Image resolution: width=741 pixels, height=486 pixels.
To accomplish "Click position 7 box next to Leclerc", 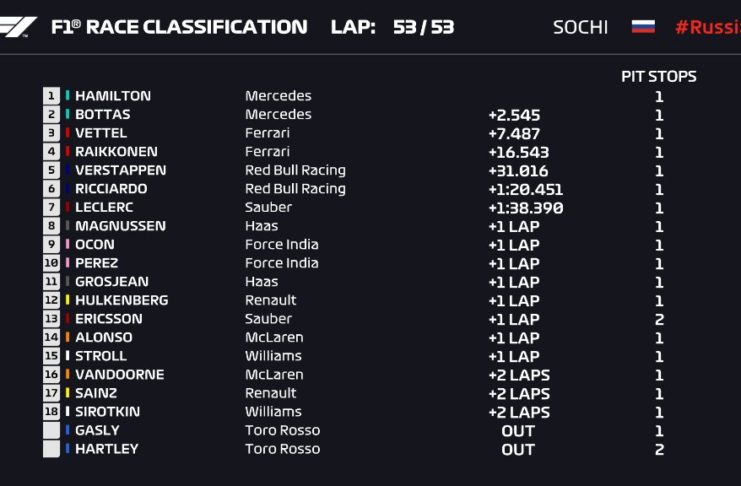I will click(51, 208).
